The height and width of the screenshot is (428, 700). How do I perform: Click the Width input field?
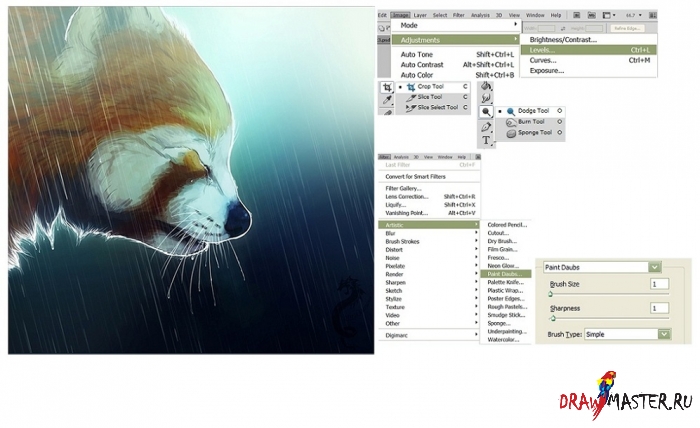pyautogui.click(x=546, y=29)
